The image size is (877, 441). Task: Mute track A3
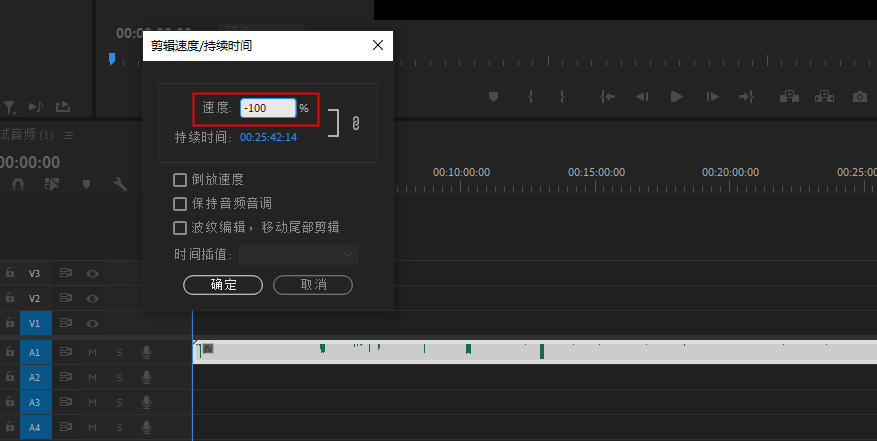pyautogui.click(x=93, y=402)
